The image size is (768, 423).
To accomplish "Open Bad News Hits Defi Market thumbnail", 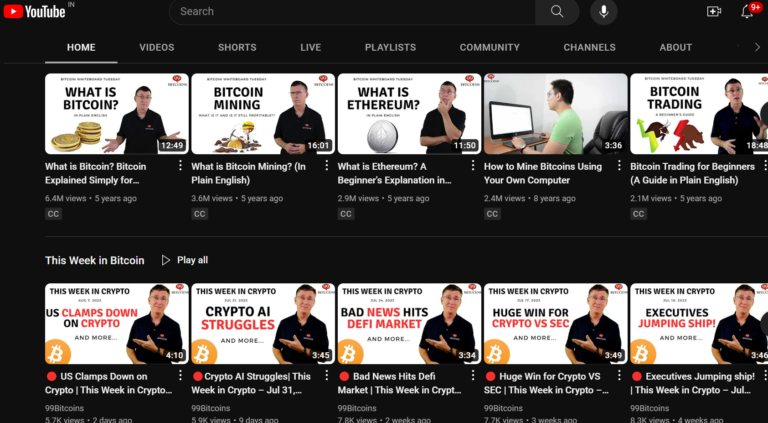I will pyautogui.click(x=409, y=324).
